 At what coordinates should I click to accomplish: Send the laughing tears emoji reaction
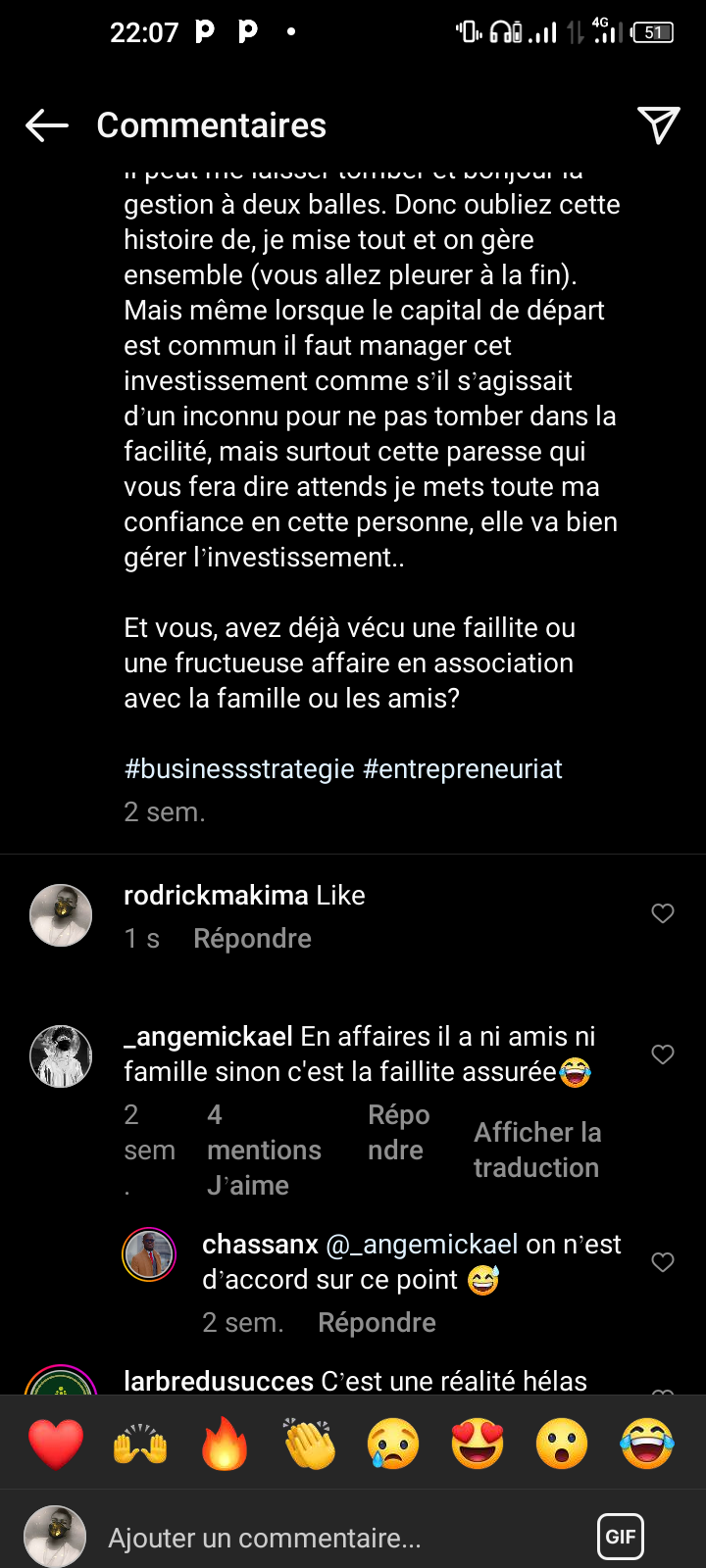pyautogui.click(x=647, y=1444)
